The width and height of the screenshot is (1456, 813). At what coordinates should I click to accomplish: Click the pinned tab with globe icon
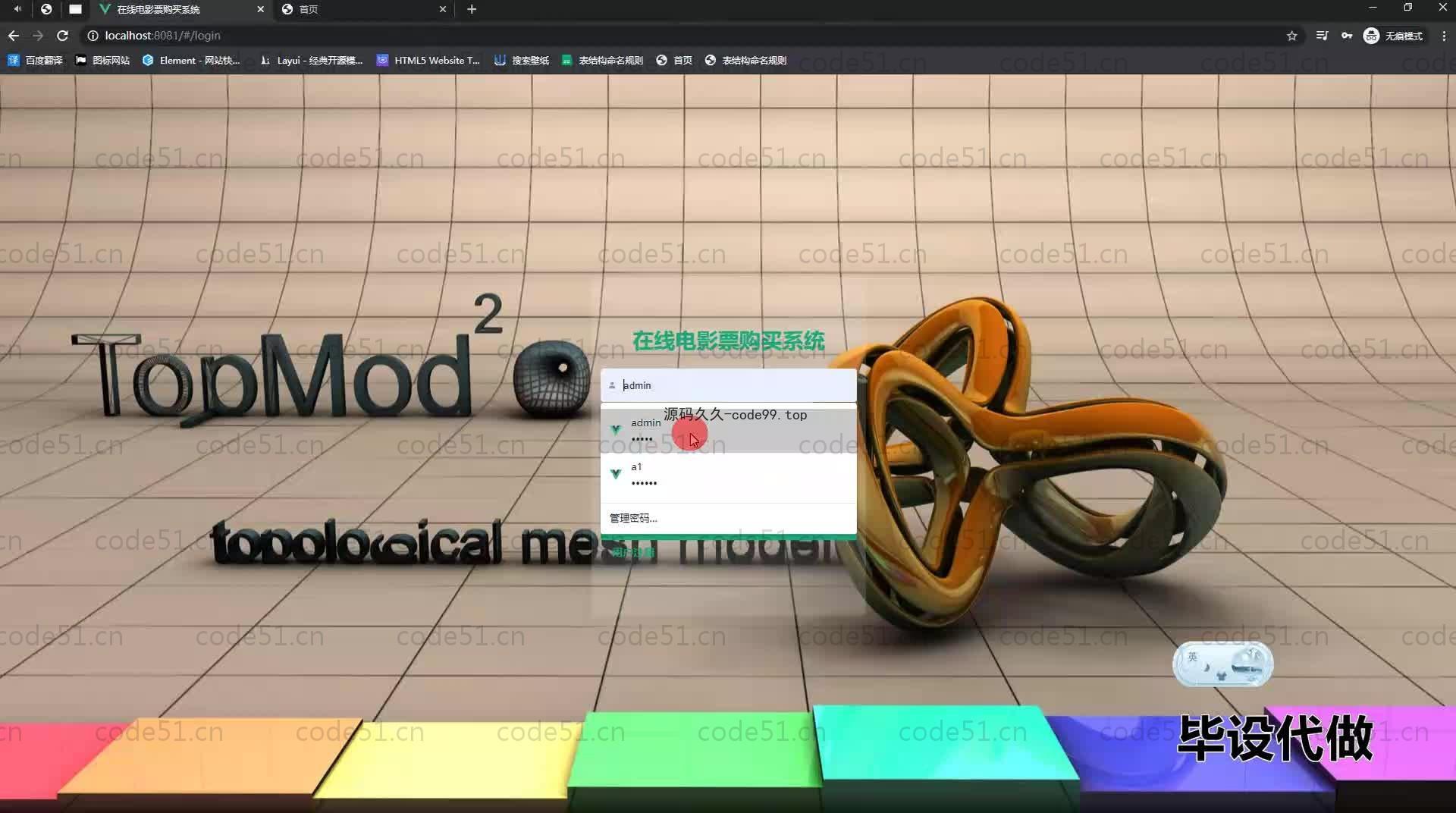pyautogui.click(x=46, y=9)
